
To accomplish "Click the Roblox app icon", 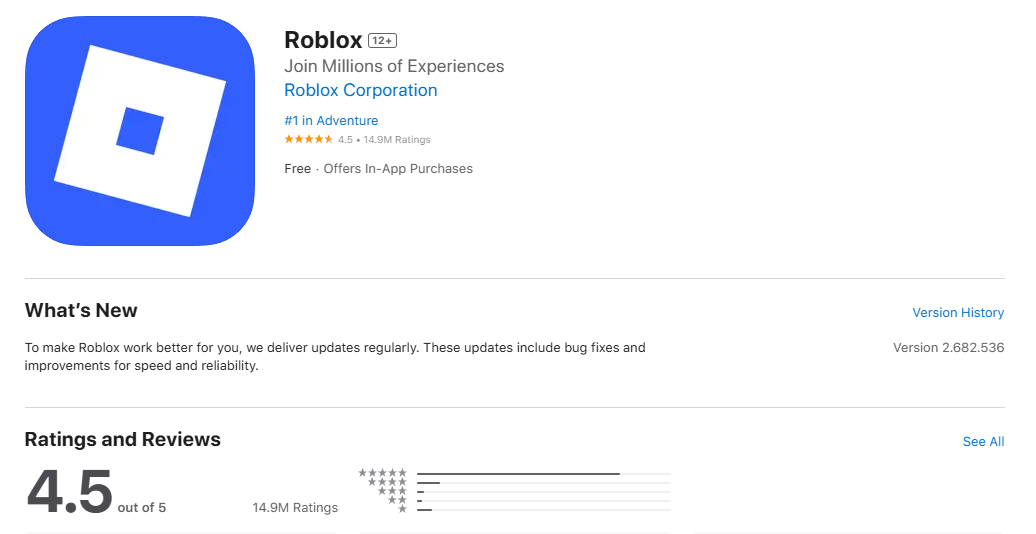I will pyautogui.click(x=140, y=131).
